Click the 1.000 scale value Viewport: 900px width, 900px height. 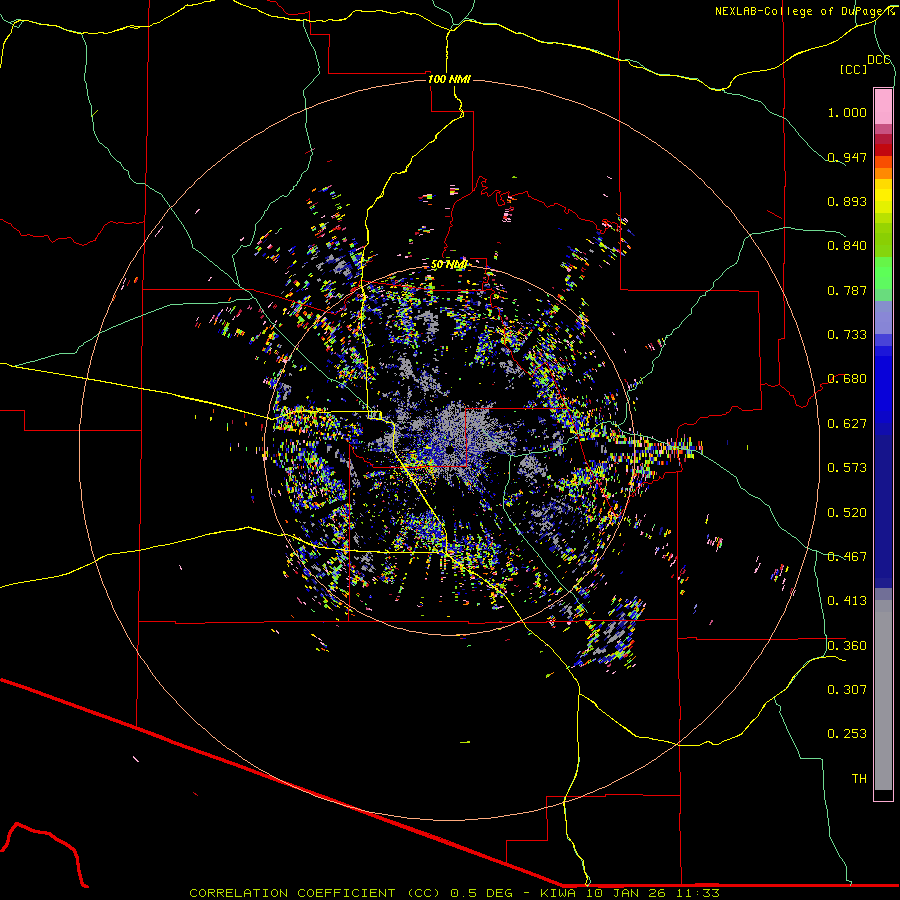pyautogui.click(x=847, y=112)
